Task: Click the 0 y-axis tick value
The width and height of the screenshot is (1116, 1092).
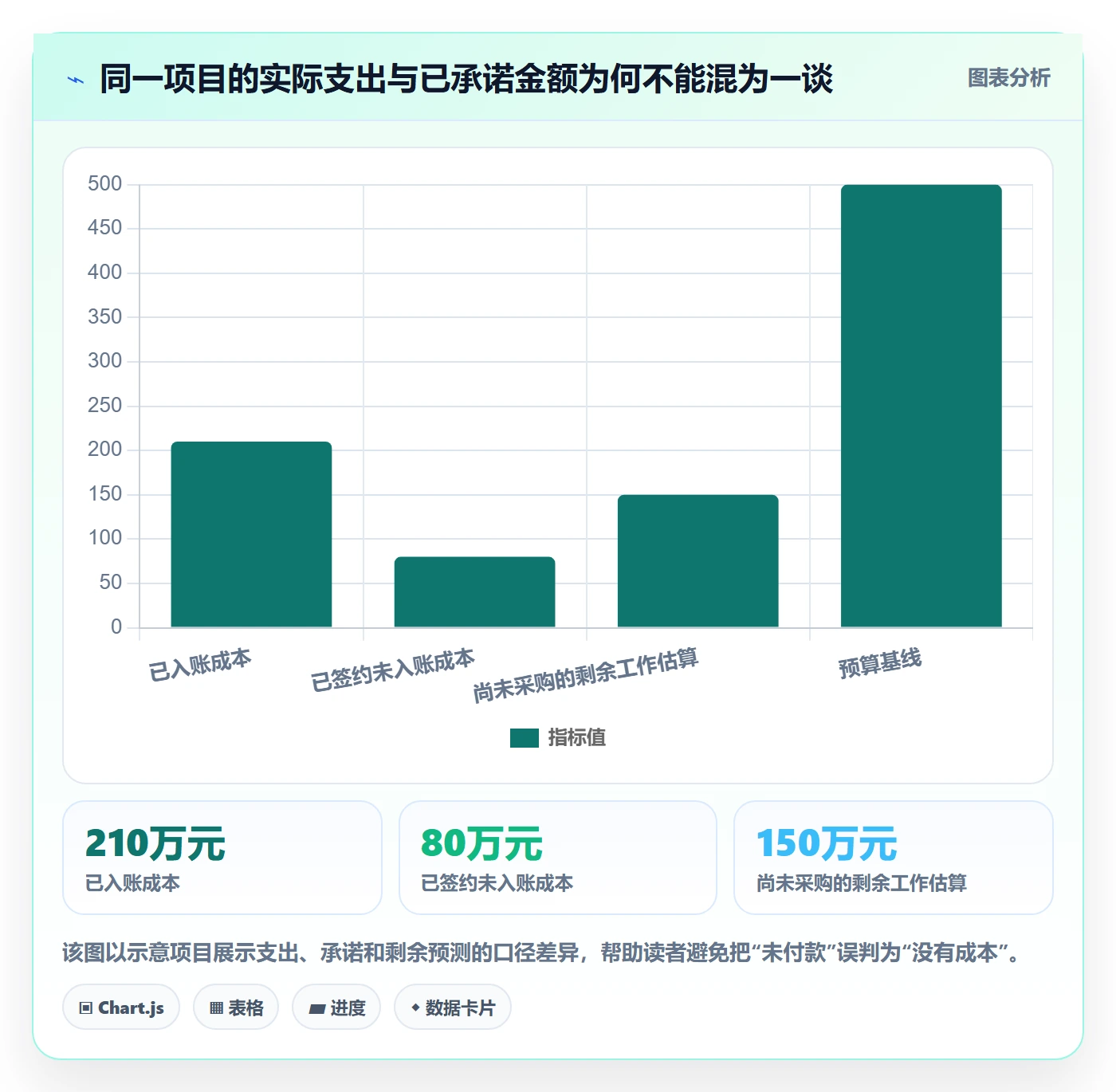Action: (x=116, y=627)
